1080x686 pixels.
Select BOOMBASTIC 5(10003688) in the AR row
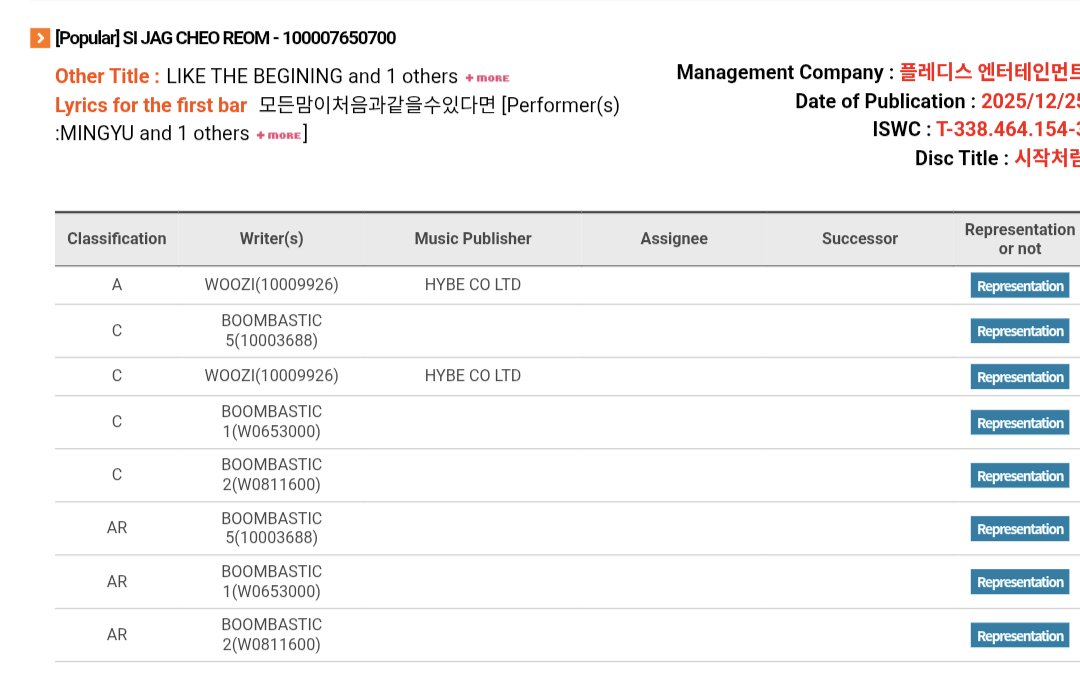pos(271,528)
